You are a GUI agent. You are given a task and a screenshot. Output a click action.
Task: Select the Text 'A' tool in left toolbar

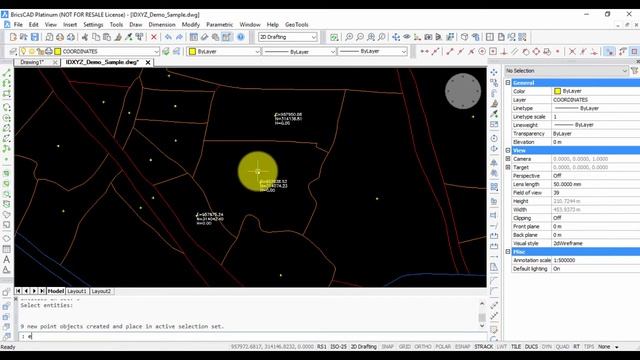point(7,260)
